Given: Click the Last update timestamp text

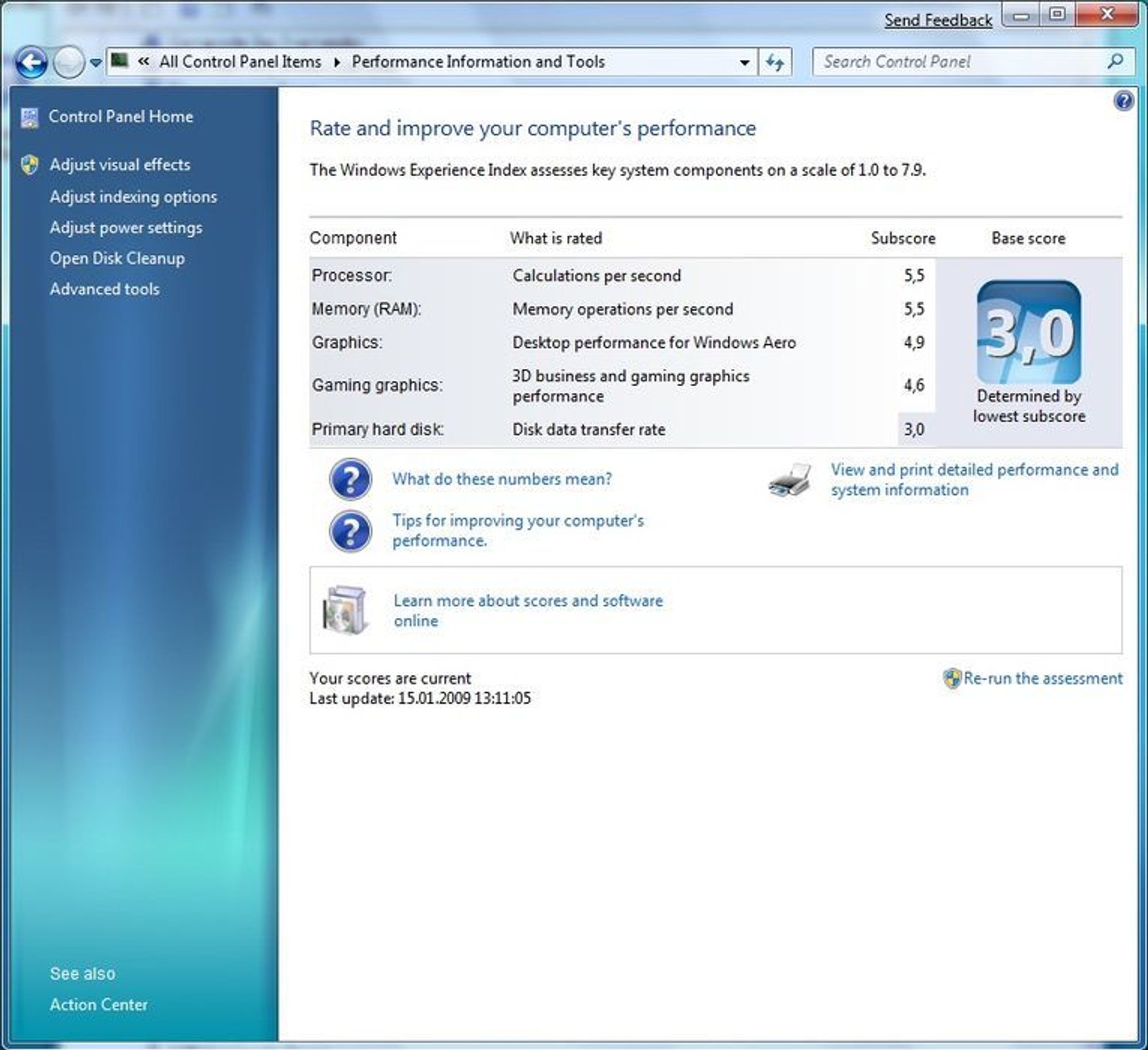Looking at the screenshot, I should click(420, 698).
